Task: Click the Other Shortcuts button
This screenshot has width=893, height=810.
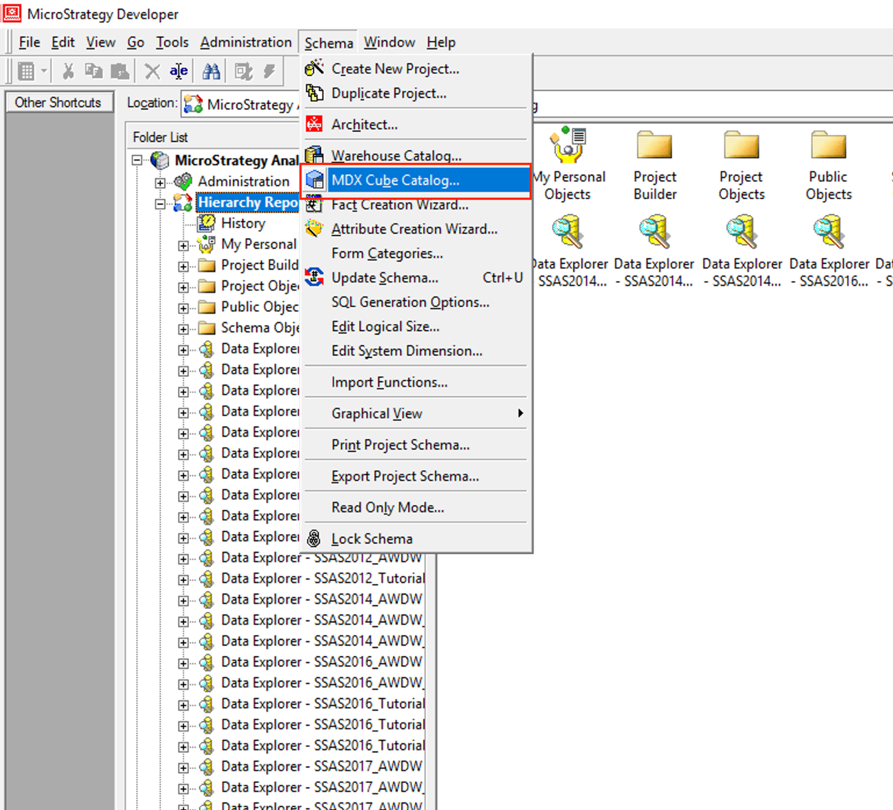Action: (x=58, y=102)
